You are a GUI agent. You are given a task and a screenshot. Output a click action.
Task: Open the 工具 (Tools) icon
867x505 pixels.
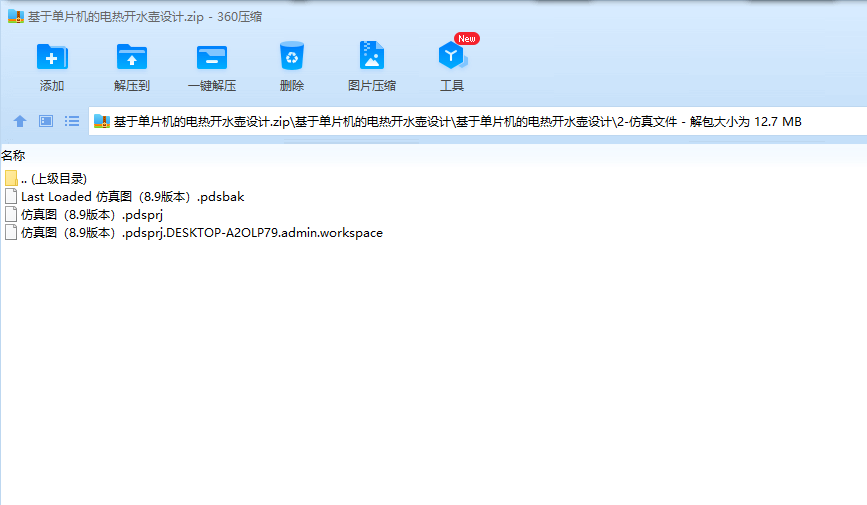point(452,55)
